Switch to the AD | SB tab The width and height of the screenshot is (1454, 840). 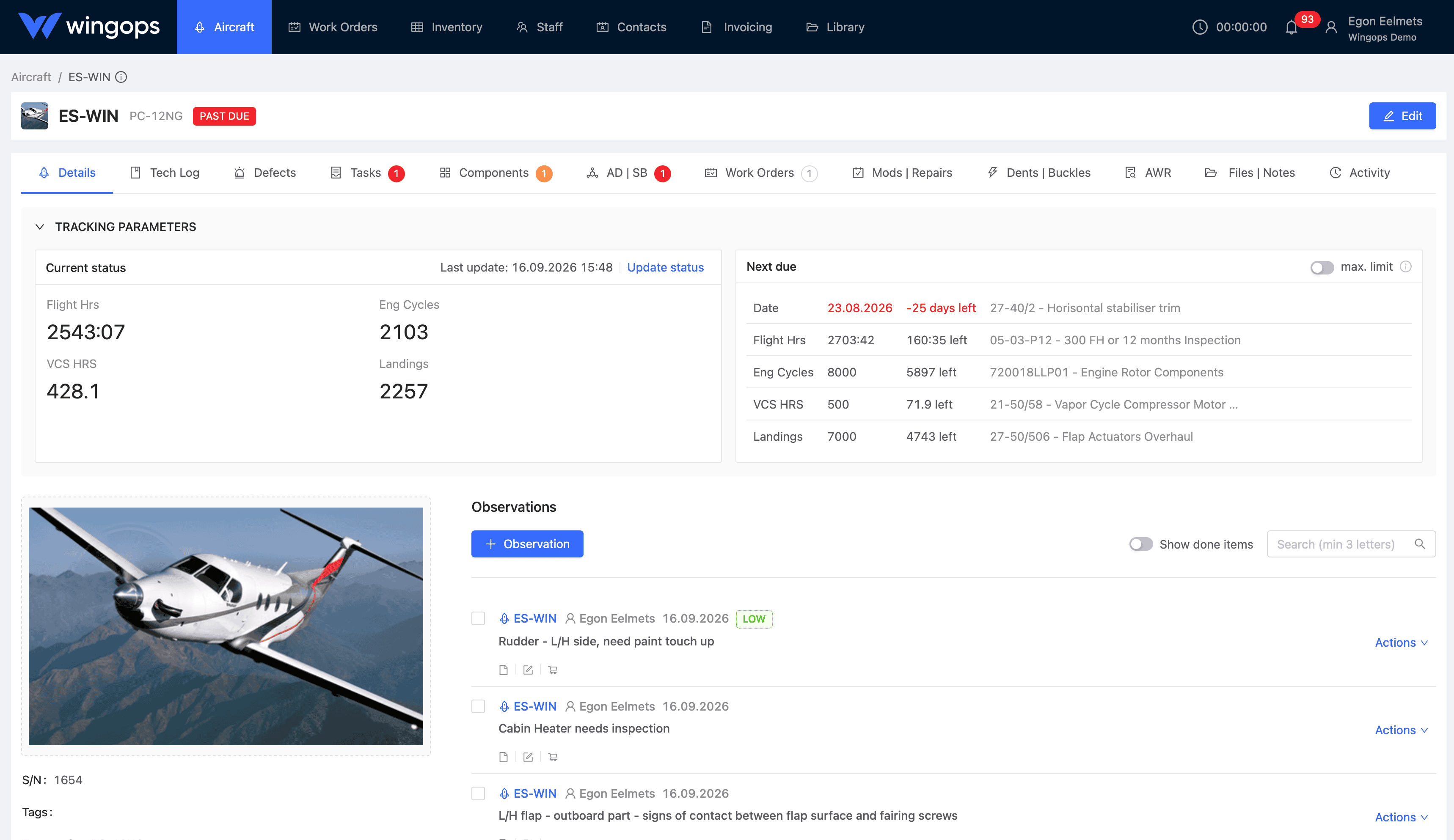pyautogui.click(x=628, y=173)
